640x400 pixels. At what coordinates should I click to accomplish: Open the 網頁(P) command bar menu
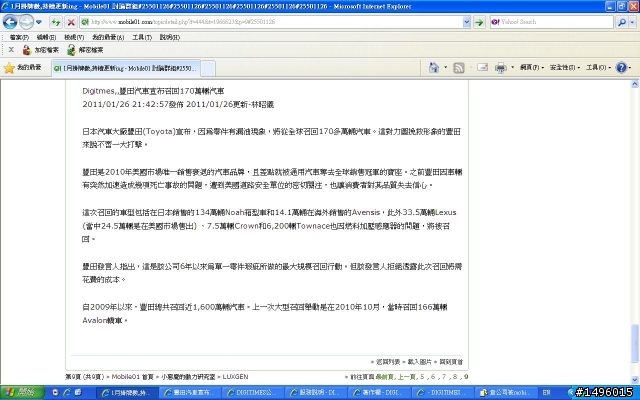pos(532,67)
